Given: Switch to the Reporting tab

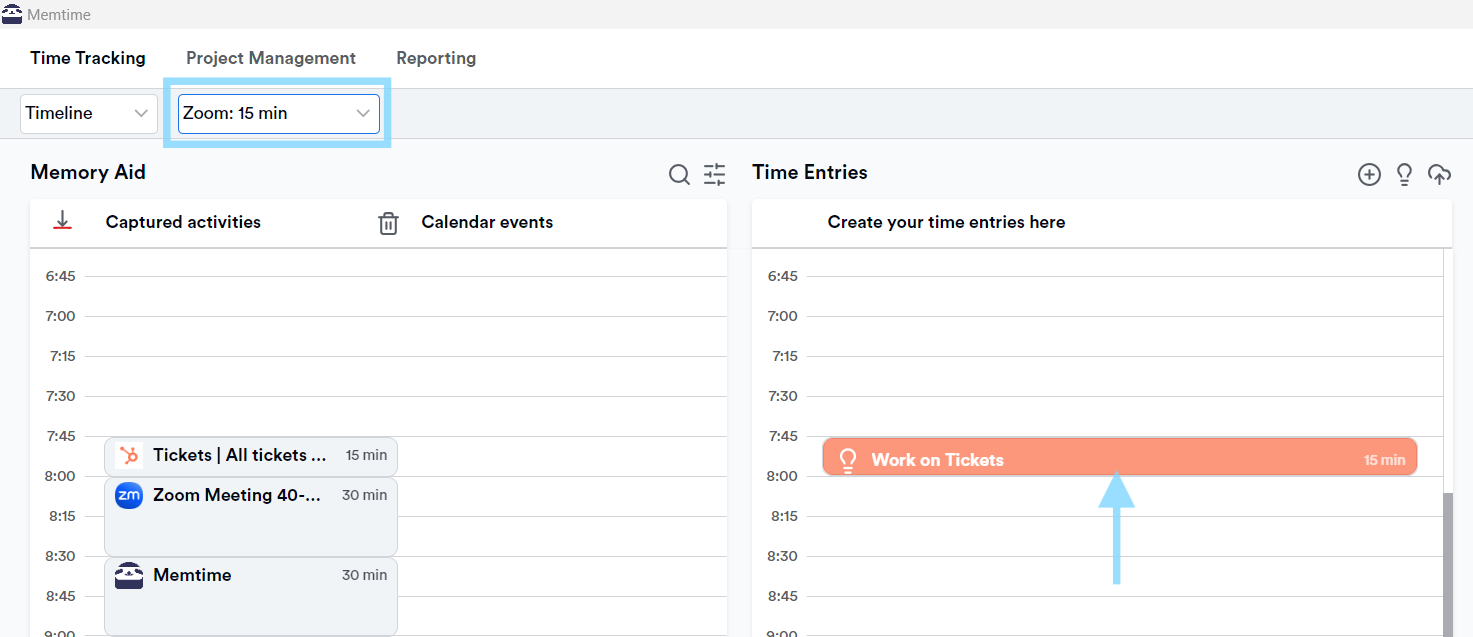Looking at the screenshot, I should tap(436, 58).
